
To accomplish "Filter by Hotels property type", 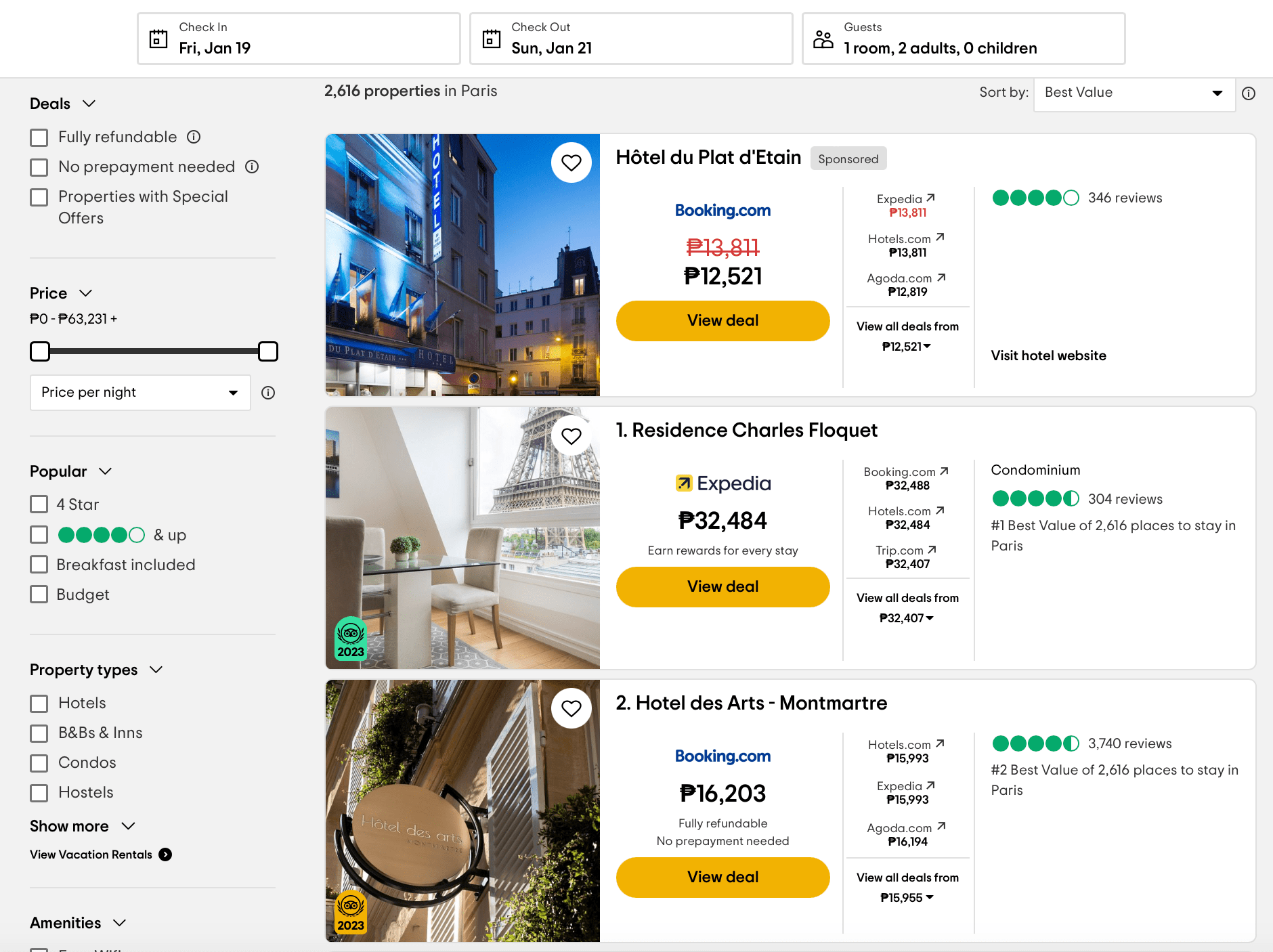I will click(x=39, y=704).
